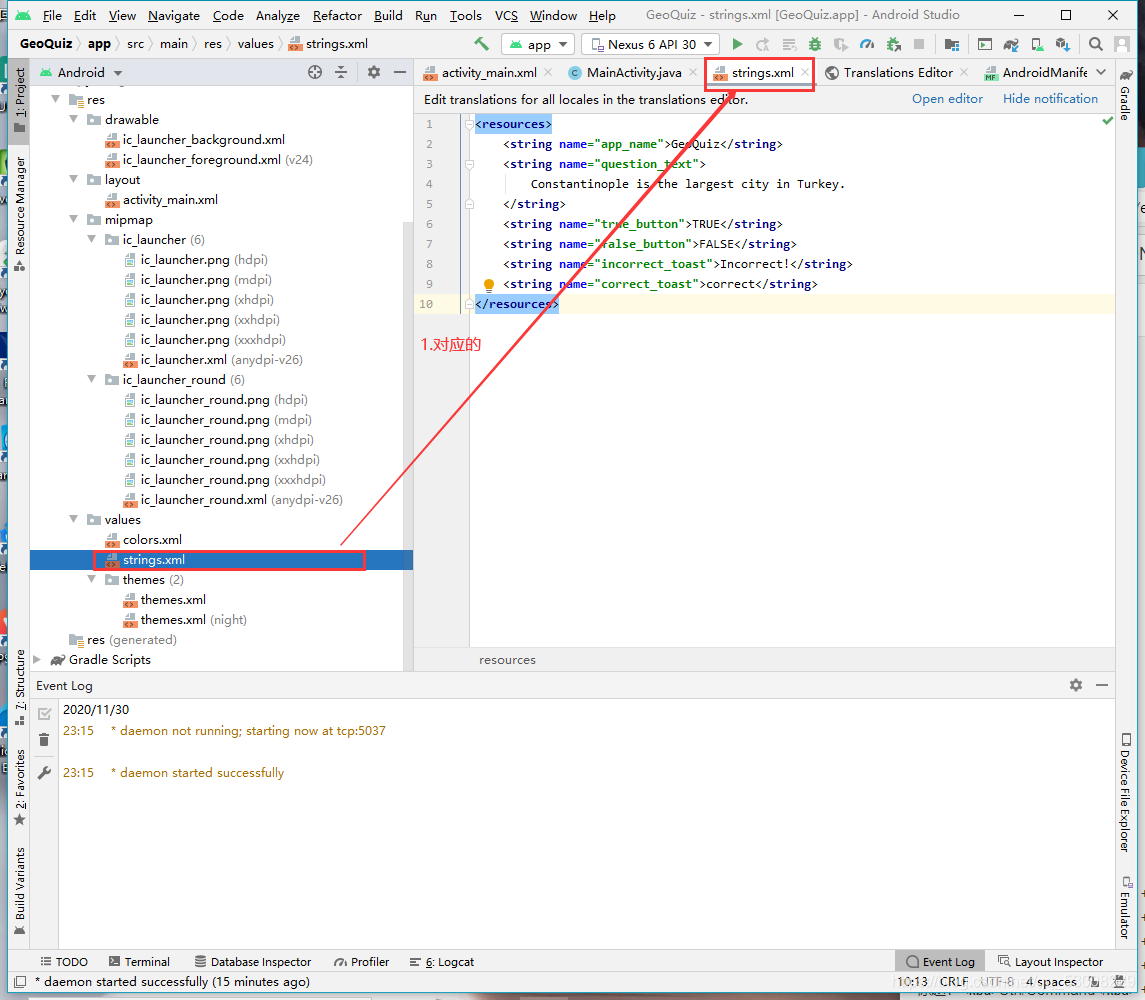Select colors.xml in the values folder
The width and height of the screenshot is (1145, 1000).
152,540
